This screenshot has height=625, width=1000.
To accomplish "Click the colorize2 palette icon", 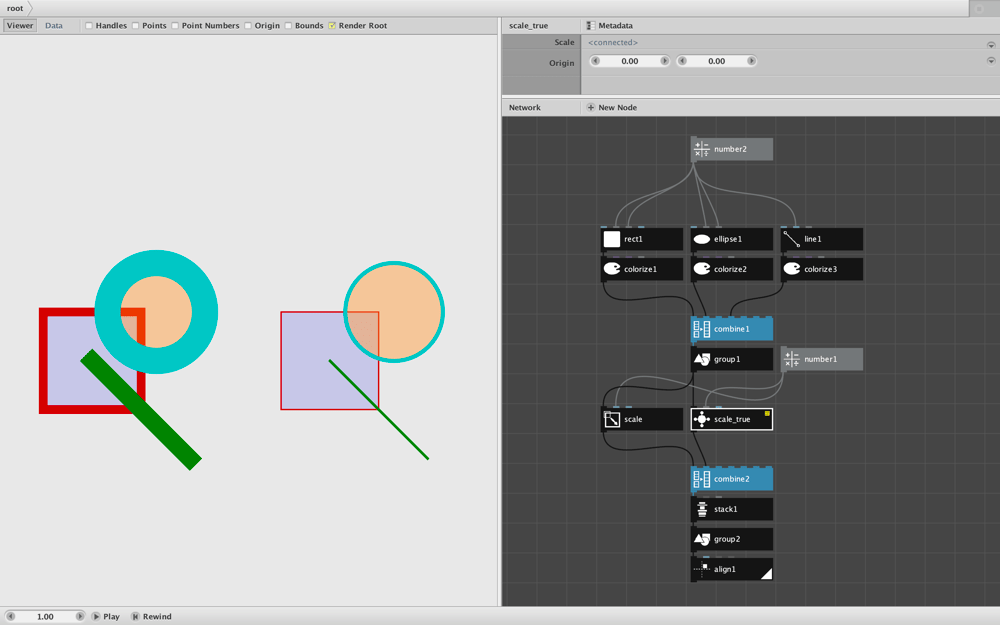I will coord(702,269).
